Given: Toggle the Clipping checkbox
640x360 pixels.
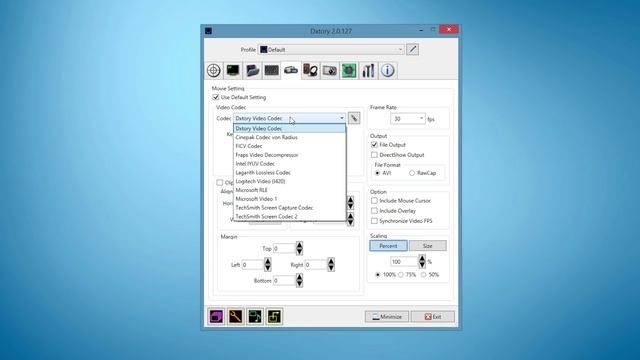Looking at the screenshot, I should tap(220, 182).
